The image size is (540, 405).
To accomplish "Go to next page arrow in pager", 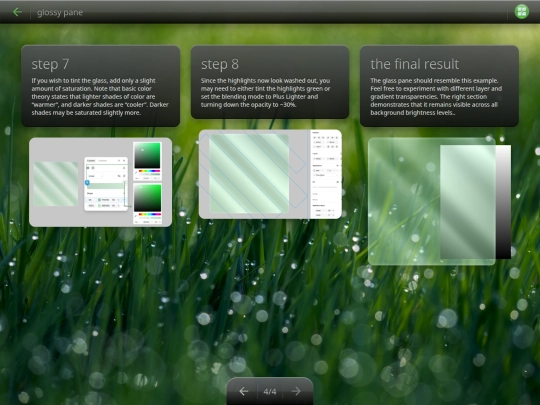I will [x=296, y=391].
